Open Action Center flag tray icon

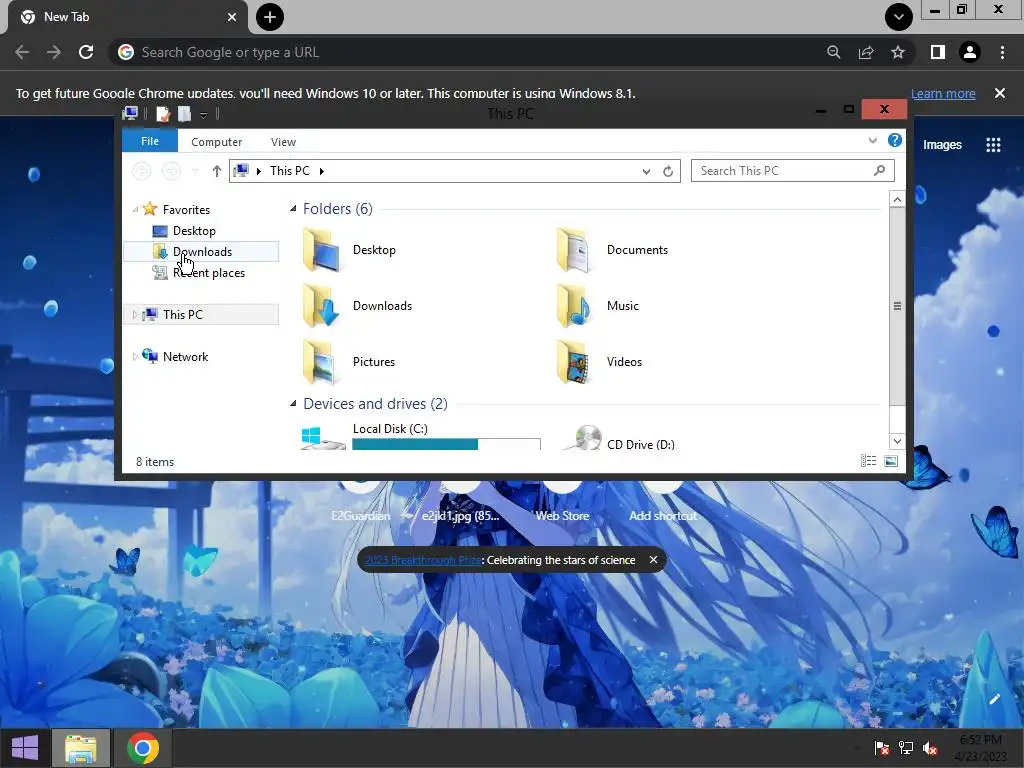881,748
